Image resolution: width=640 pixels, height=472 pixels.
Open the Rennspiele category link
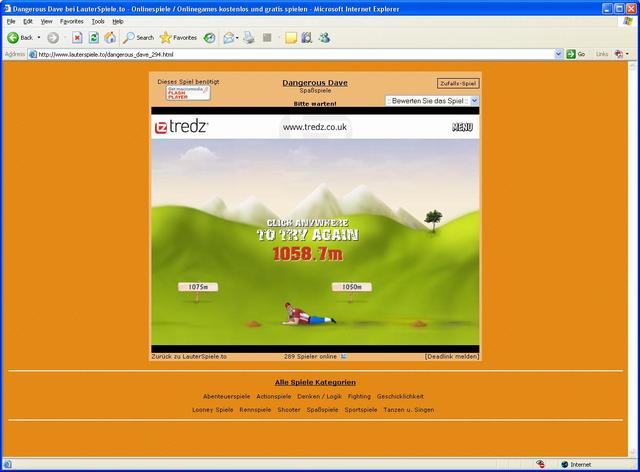click(255, 409)
